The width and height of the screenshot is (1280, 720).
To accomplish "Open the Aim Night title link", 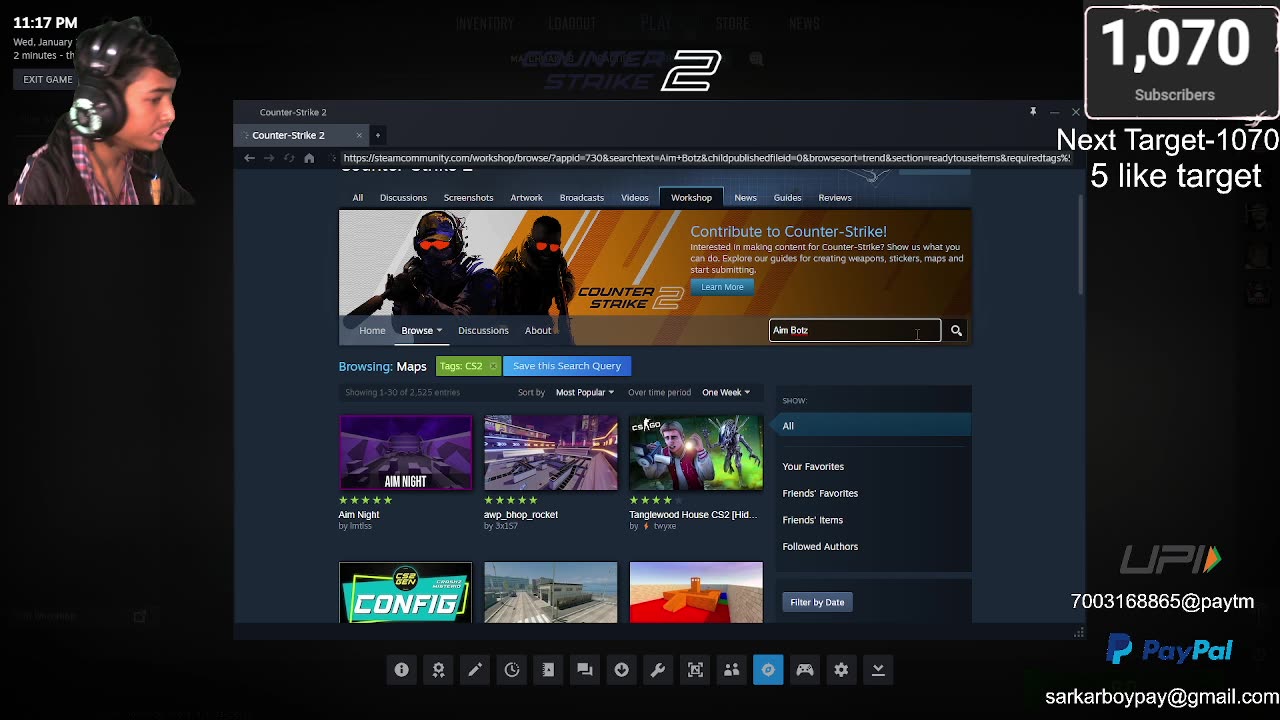I will coord(359,515).
